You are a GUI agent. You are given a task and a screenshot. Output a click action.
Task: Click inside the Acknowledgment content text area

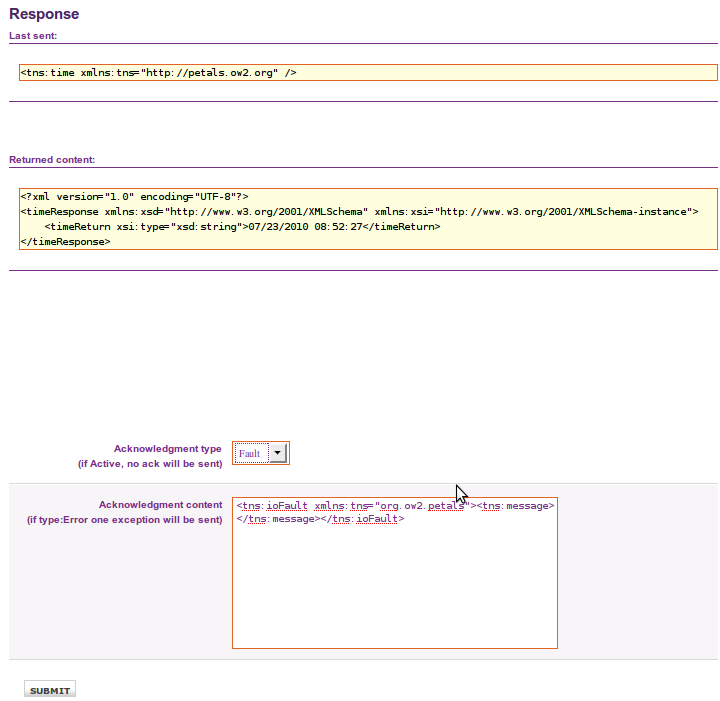point(394,590)
